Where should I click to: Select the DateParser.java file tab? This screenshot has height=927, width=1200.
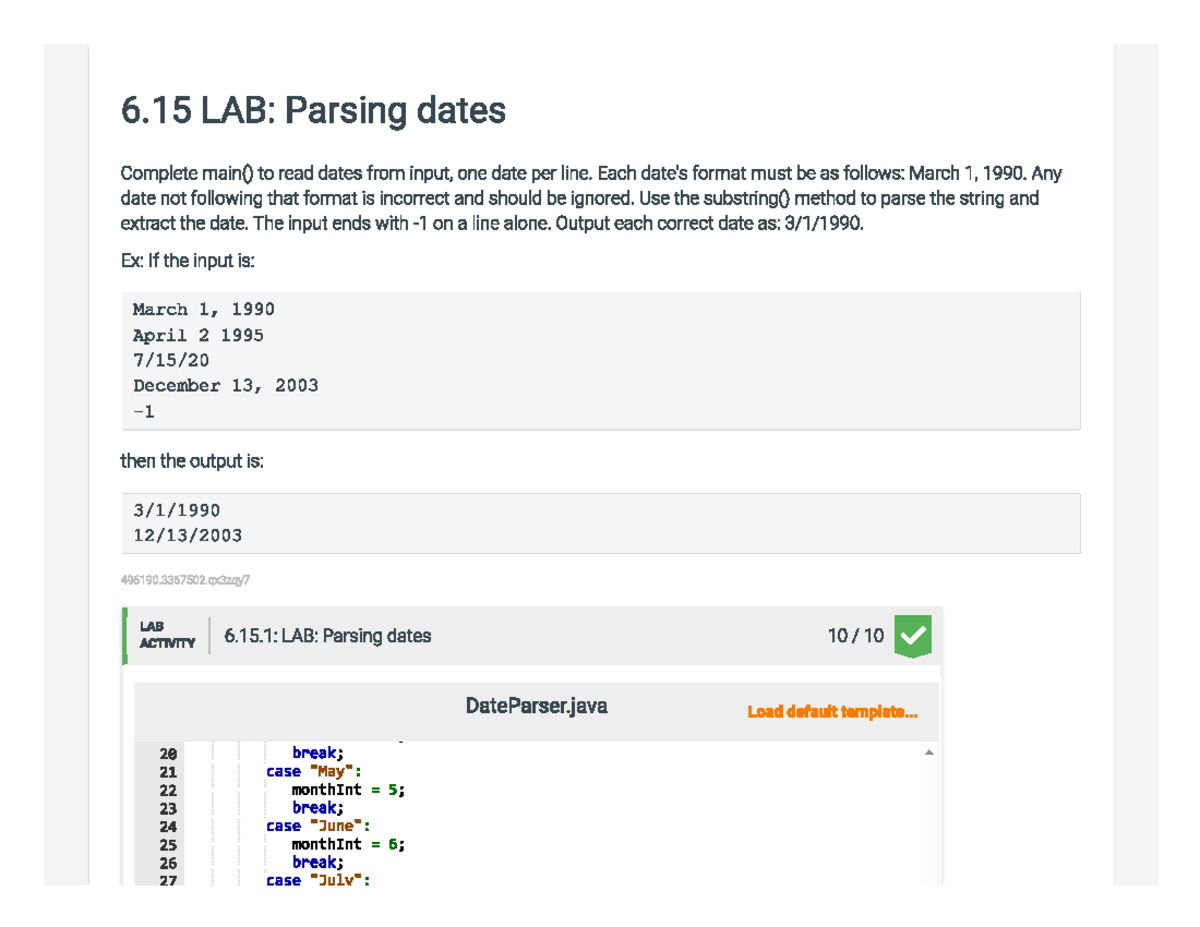click(537, 705)
